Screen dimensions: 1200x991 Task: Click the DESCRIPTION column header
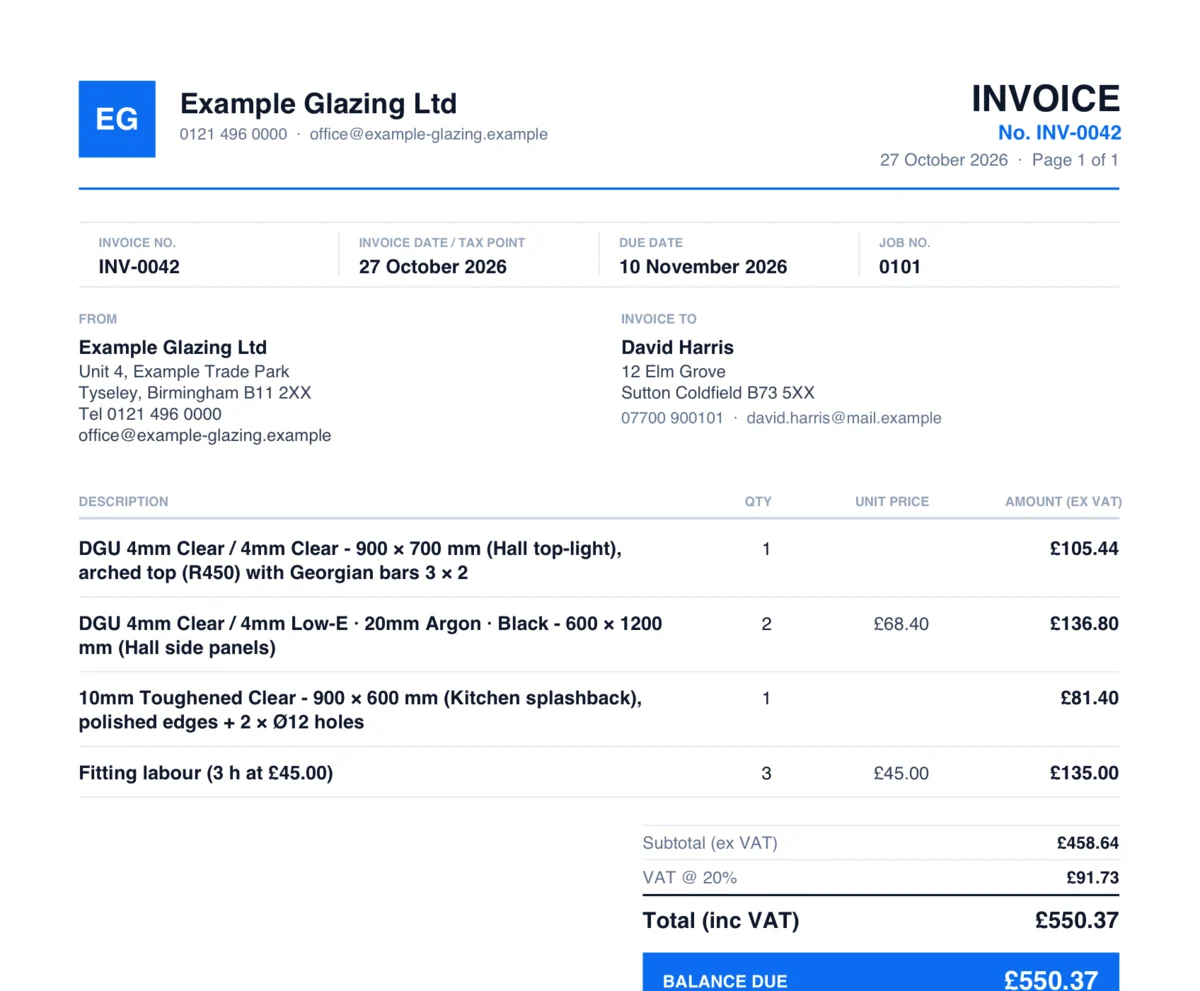click(x=124, y=502)
